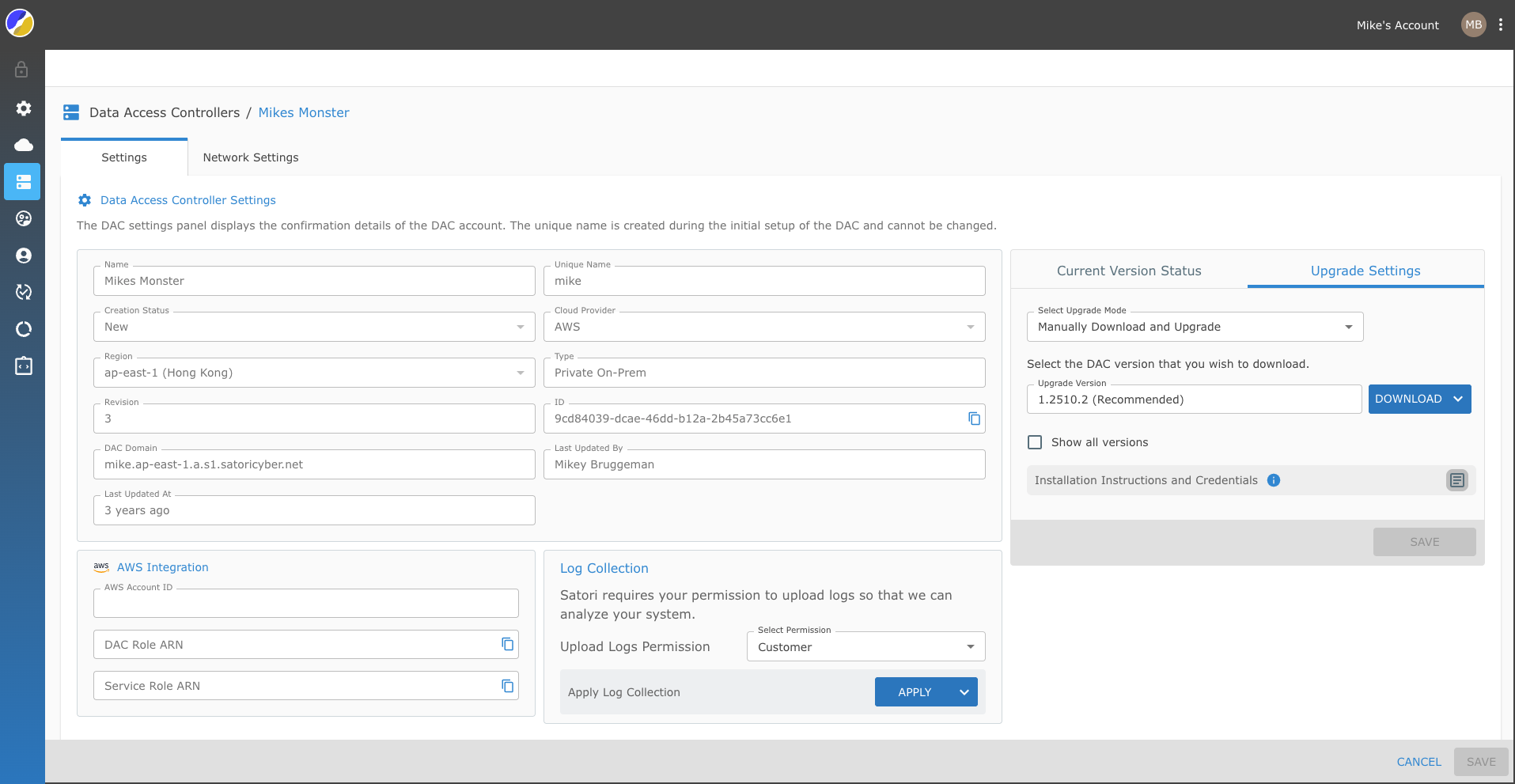Click the bottom bar SAVE button

click(1481, 762)
